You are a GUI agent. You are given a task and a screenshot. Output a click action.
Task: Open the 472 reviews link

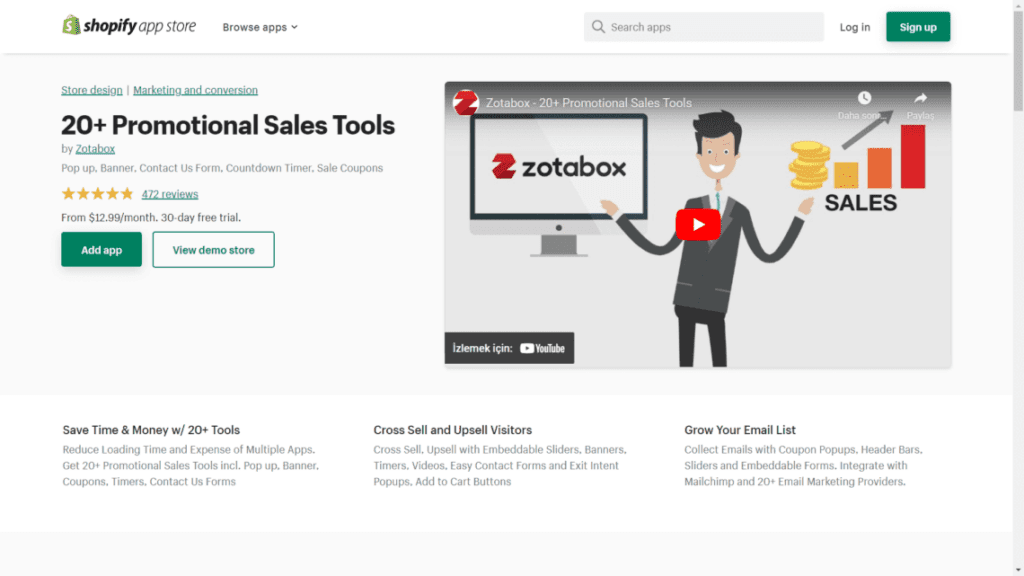point(169,193)
